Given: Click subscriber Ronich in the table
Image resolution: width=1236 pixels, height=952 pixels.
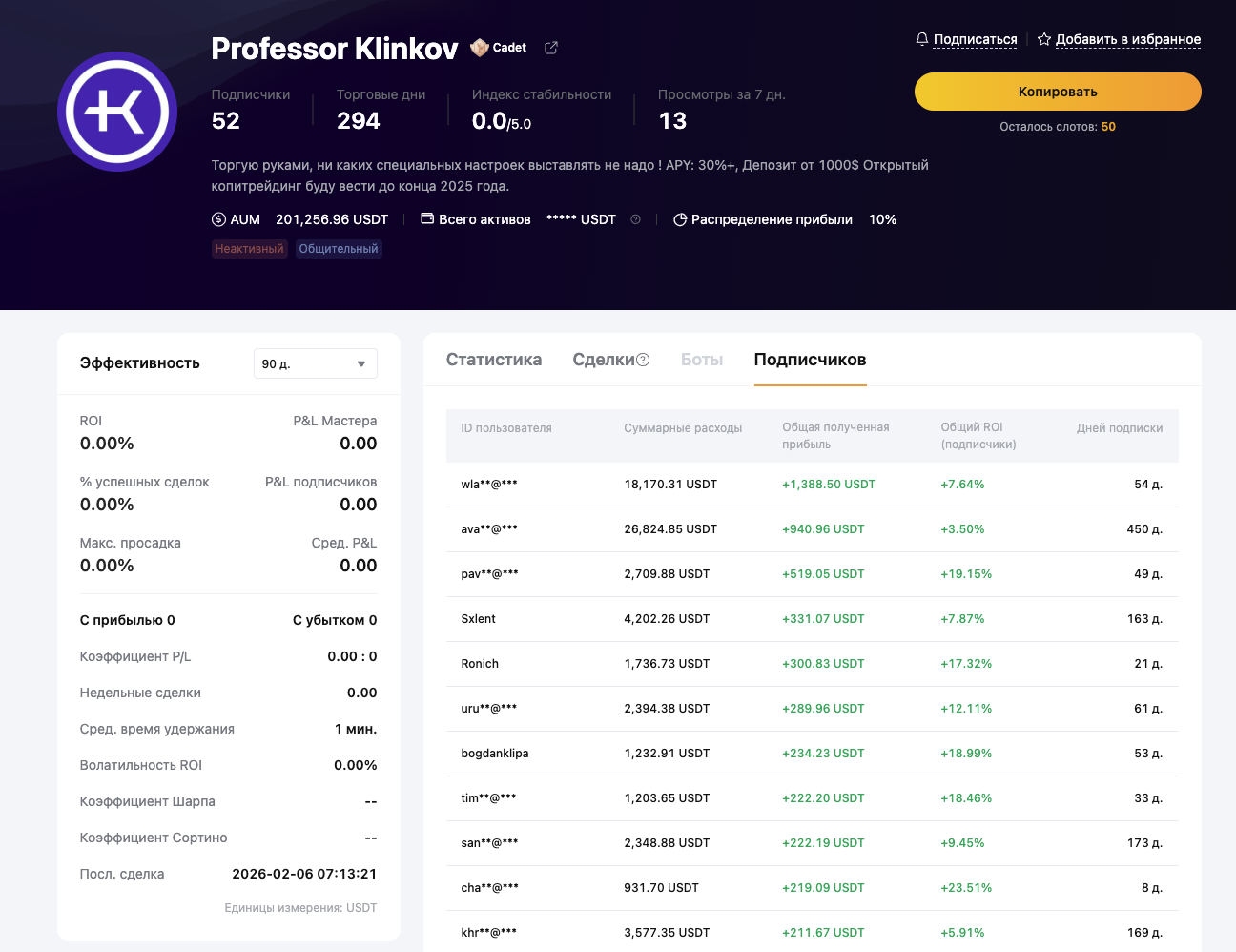Looking at the screenshot, I should click(x=480, y=664).
